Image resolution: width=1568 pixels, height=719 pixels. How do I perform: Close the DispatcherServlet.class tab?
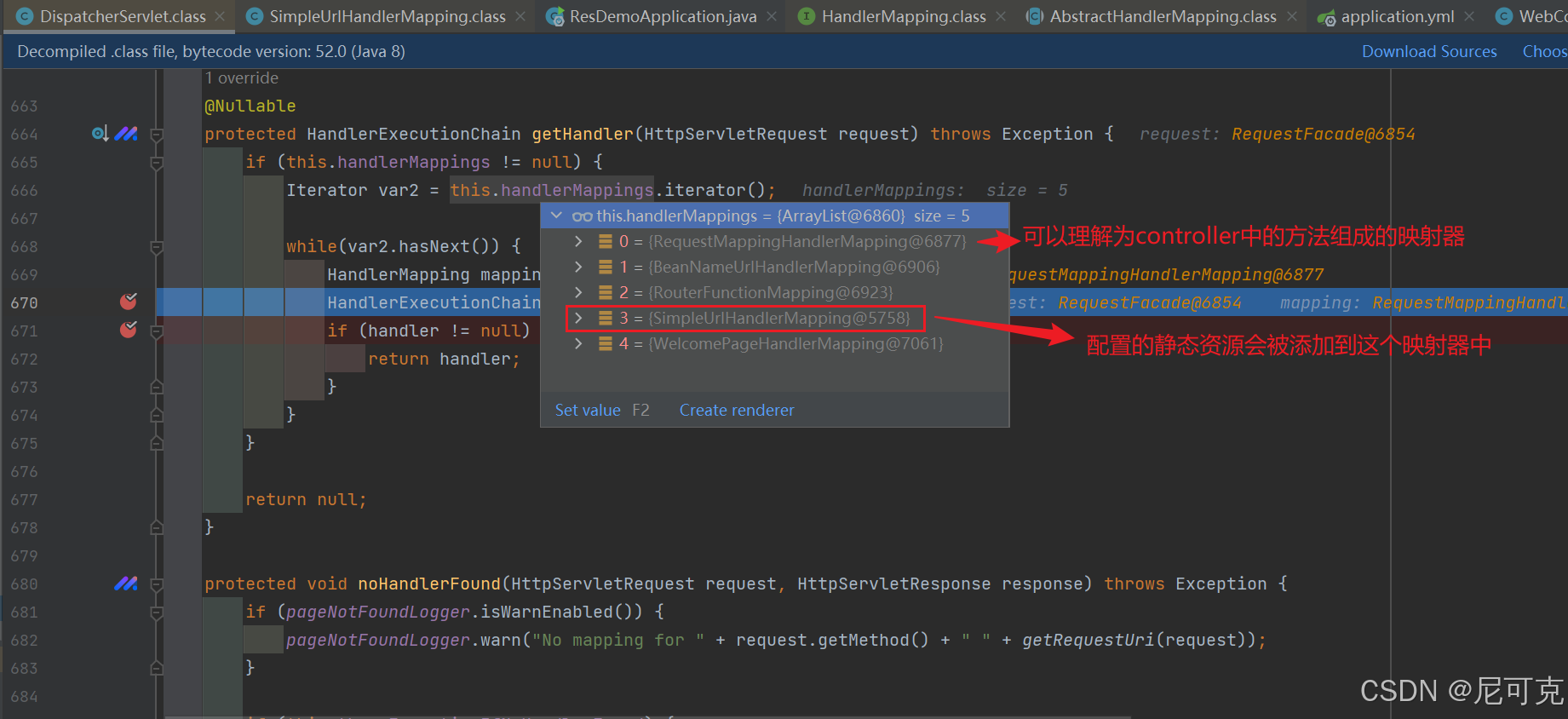tap(221, 16)
